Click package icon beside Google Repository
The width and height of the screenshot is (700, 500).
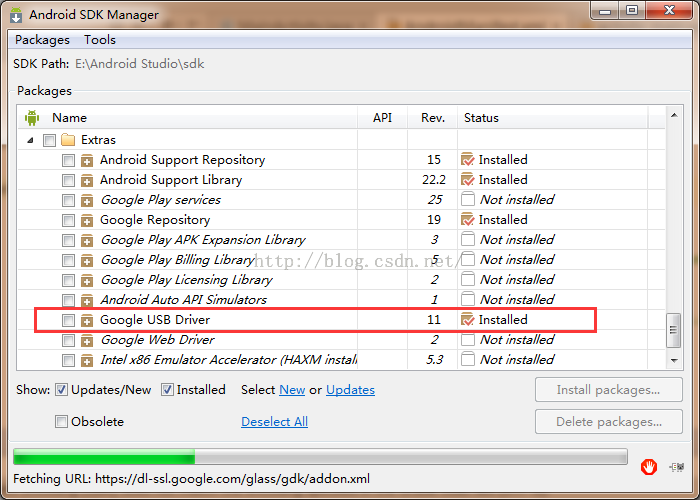(87, 220)
